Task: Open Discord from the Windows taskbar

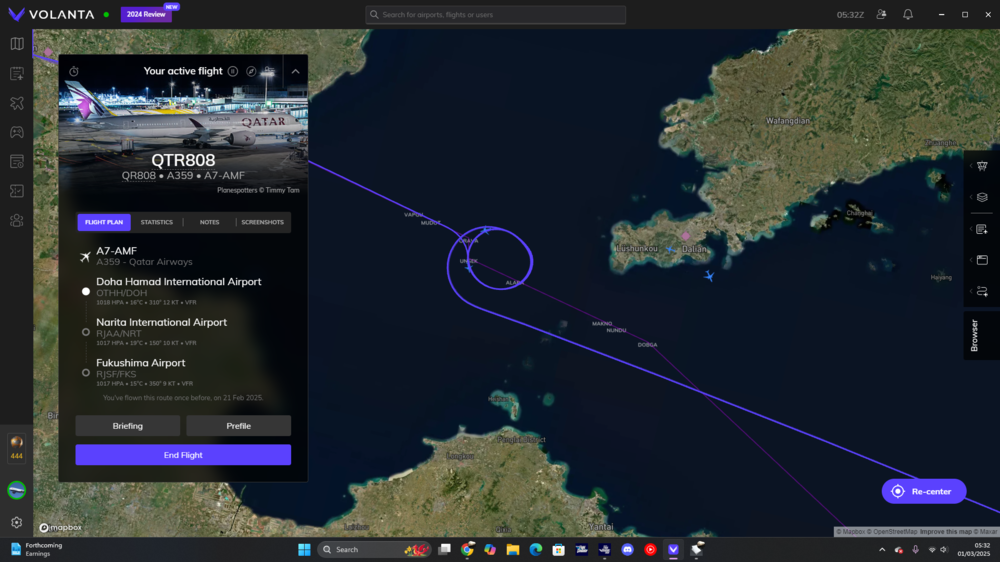Action: 627,550
